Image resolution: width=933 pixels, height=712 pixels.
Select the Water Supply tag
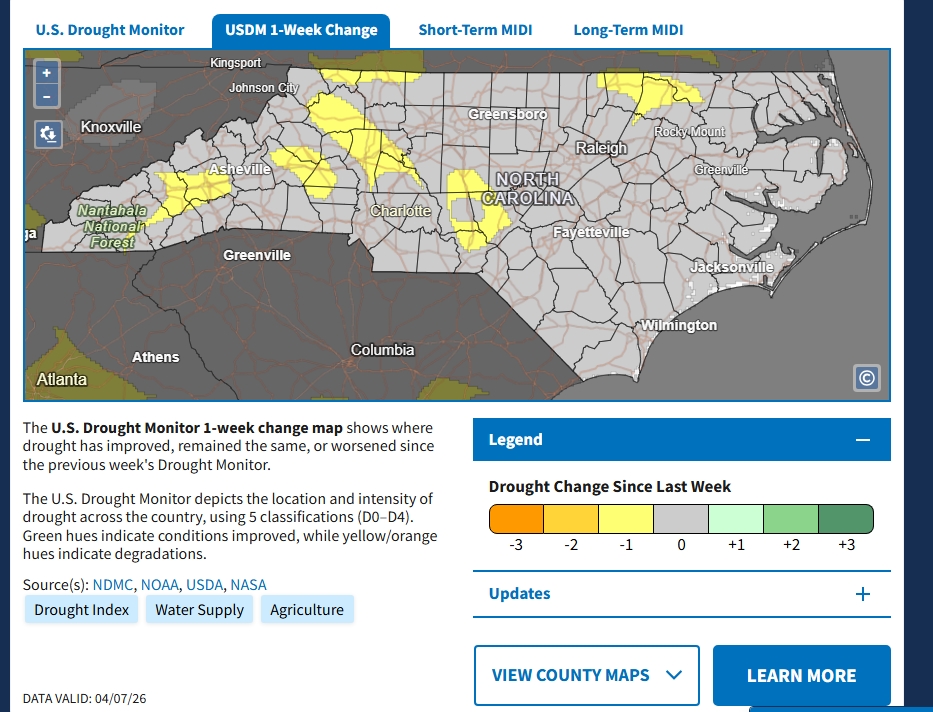[x=199, y=610]
